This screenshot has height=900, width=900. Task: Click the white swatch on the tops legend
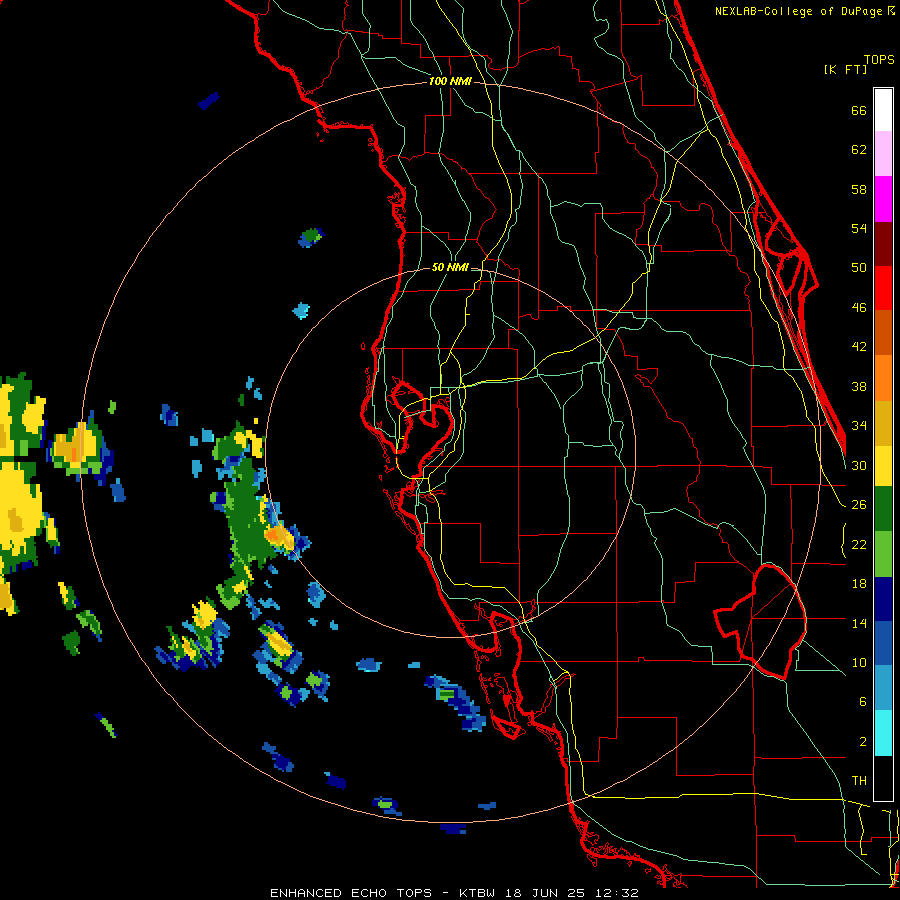tap(883, 110)
